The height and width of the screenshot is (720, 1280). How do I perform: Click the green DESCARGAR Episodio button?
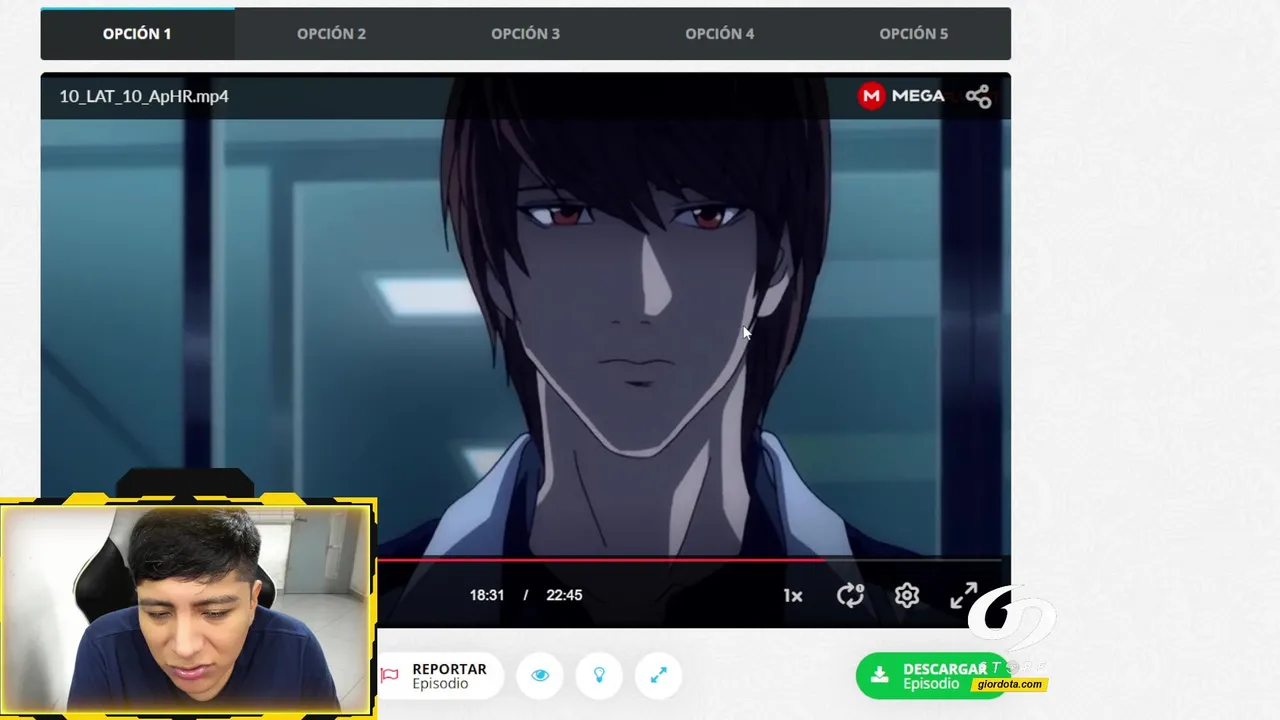pyautogui.click(x=932, y=676)
